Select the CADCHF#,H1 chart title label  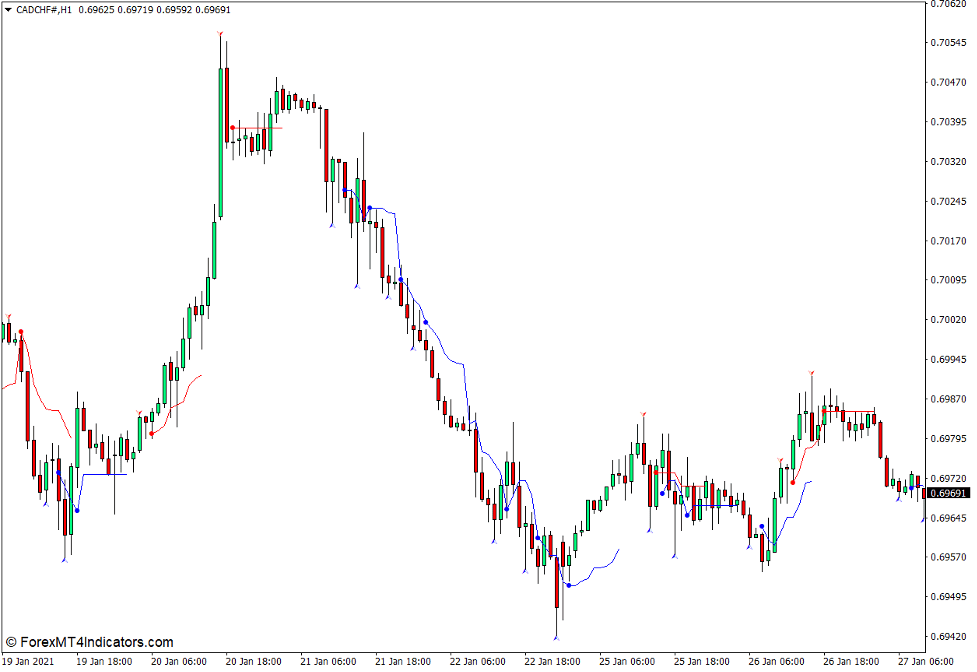45,9
